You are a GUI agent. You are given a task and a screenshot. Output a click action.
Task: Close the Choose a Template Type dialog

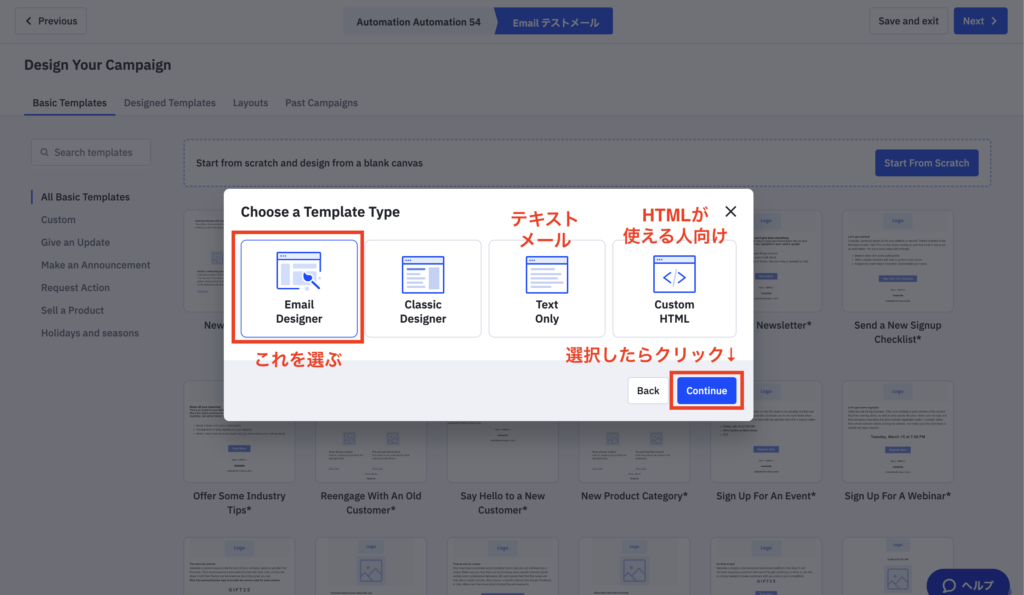click(731, 211)
